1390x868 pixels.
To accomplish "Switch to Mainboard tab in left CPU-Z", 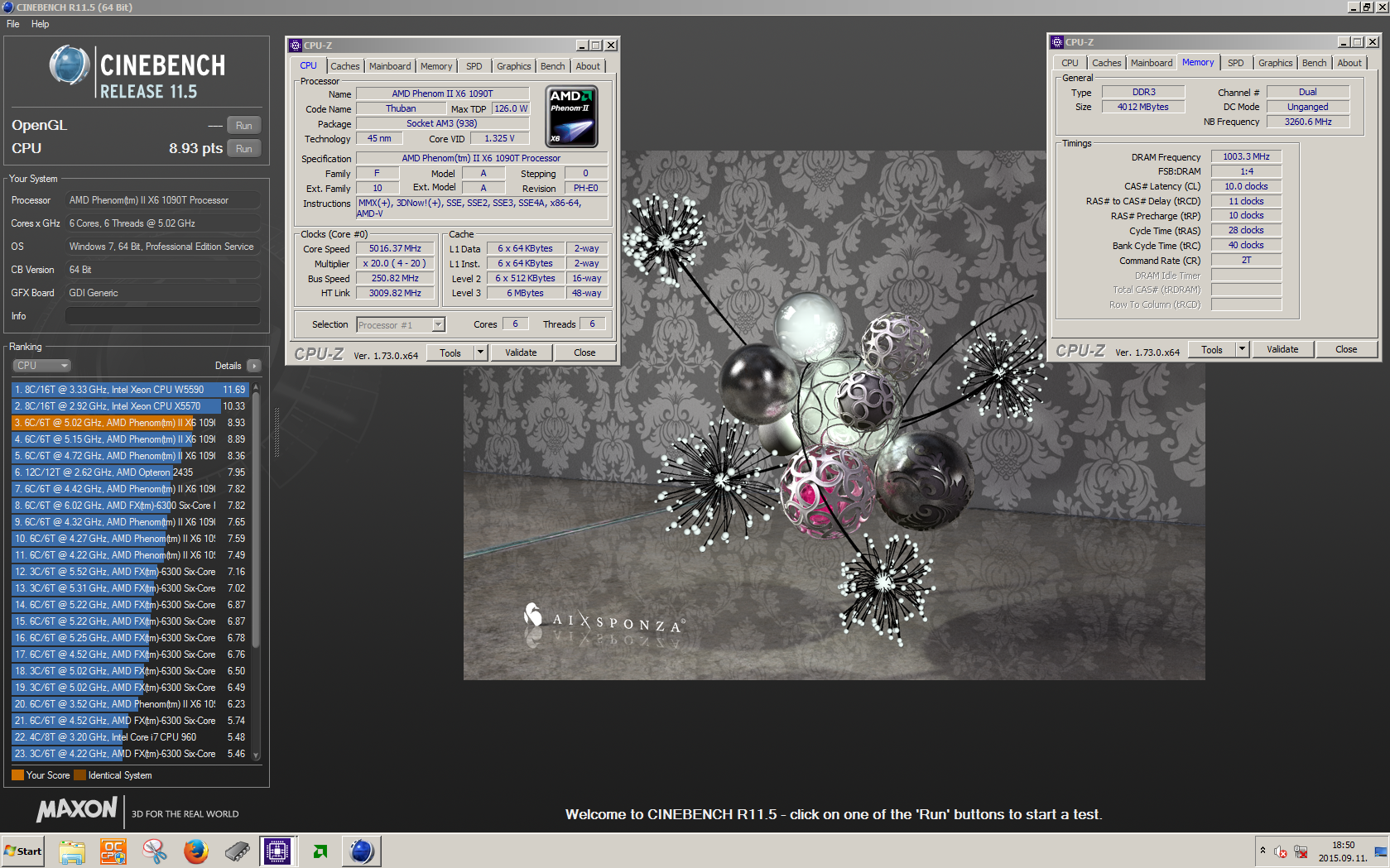I will pyautogui.click(x=390, y=66).
